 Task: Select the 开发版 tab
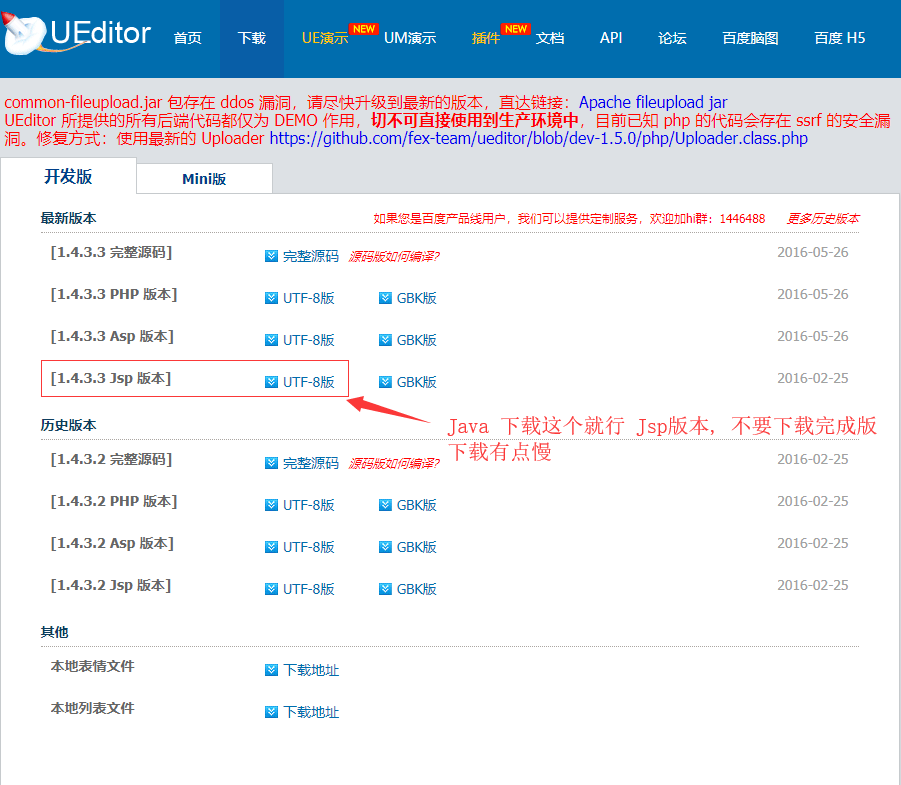coord(67,177)
